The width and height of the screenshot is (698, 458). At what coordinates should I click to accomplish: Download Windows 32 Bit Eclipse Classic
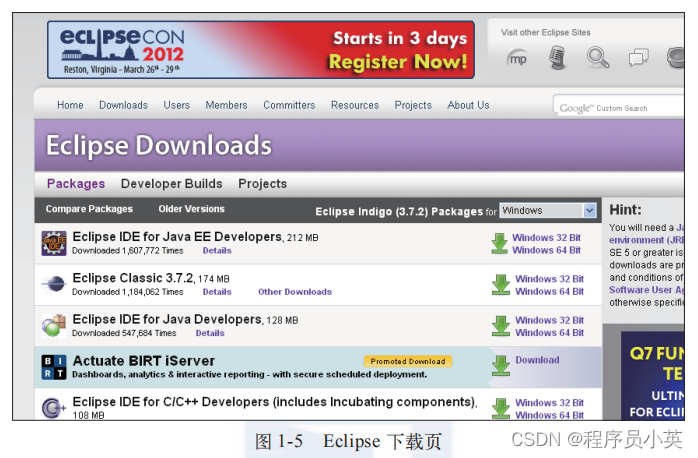point(549,279)
